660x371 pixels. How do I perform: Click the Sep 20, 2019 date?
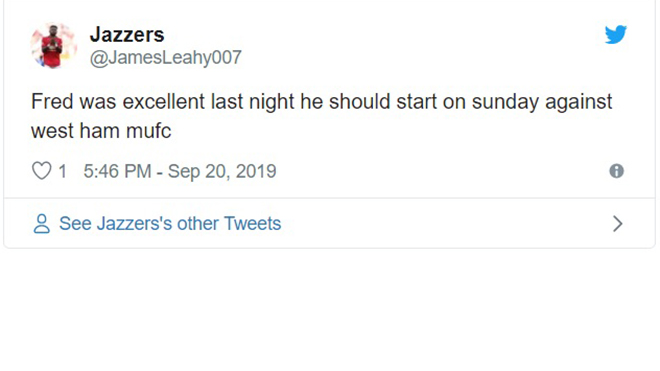coord(222,171)
